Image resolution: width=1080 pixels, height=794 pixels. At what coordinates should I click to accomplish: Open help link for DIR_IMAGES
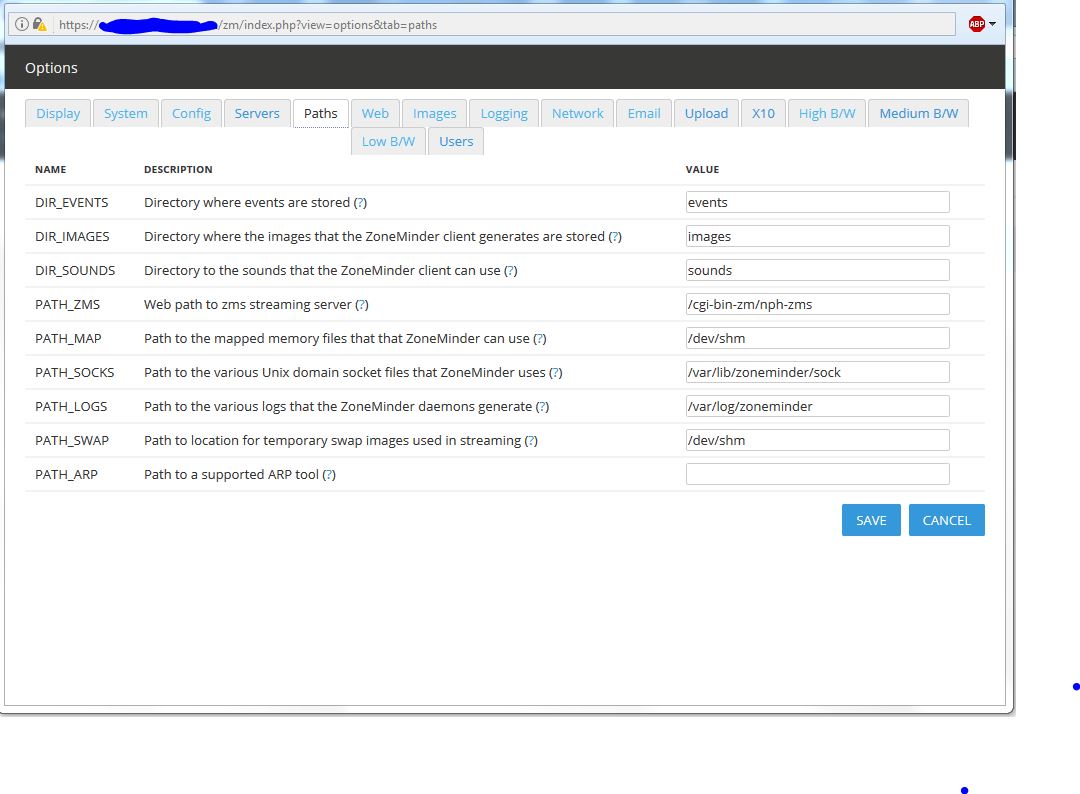(x=615, y=237)
